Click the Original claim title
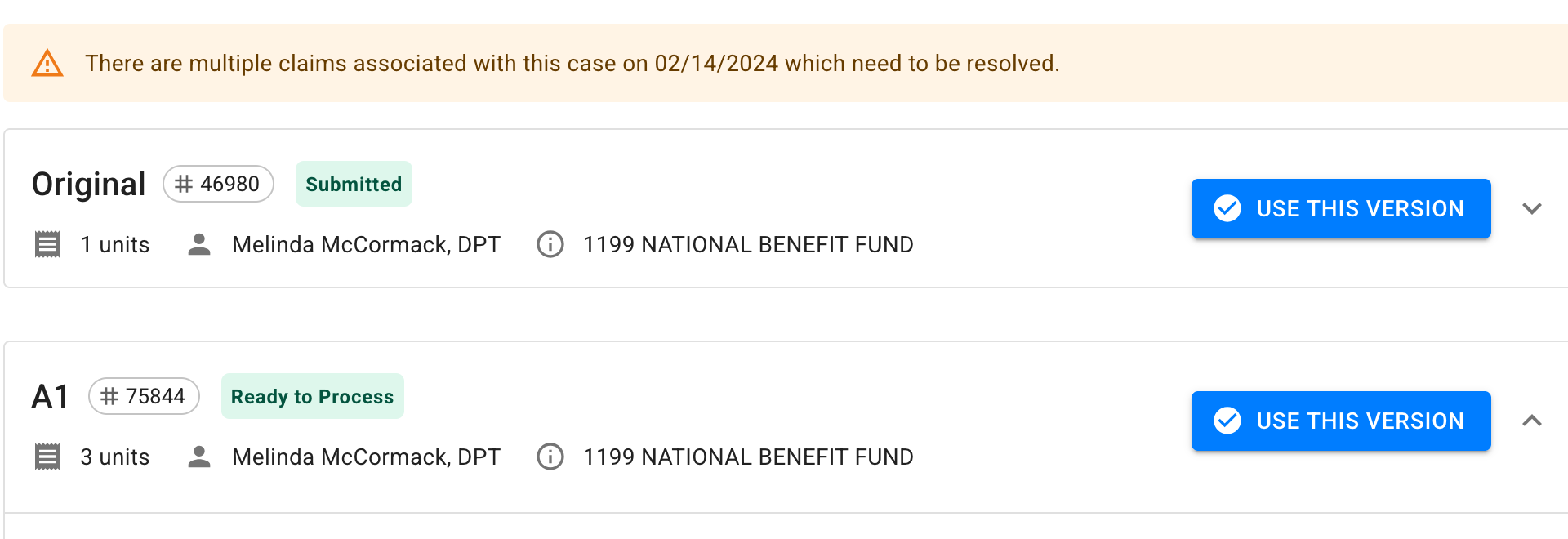 tap(88, 184)
